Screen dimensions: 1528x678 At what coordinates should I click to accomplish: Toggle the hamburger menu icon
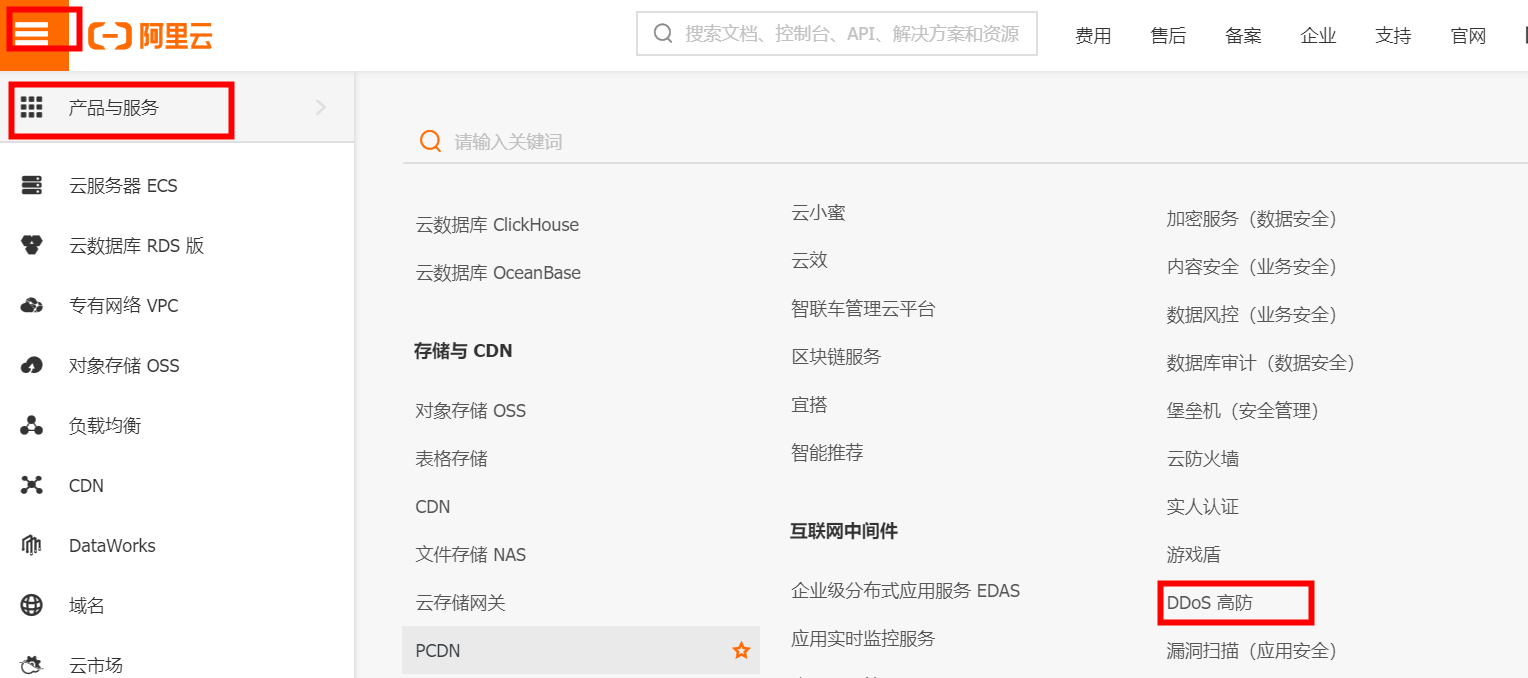click(x=32, y=32)
